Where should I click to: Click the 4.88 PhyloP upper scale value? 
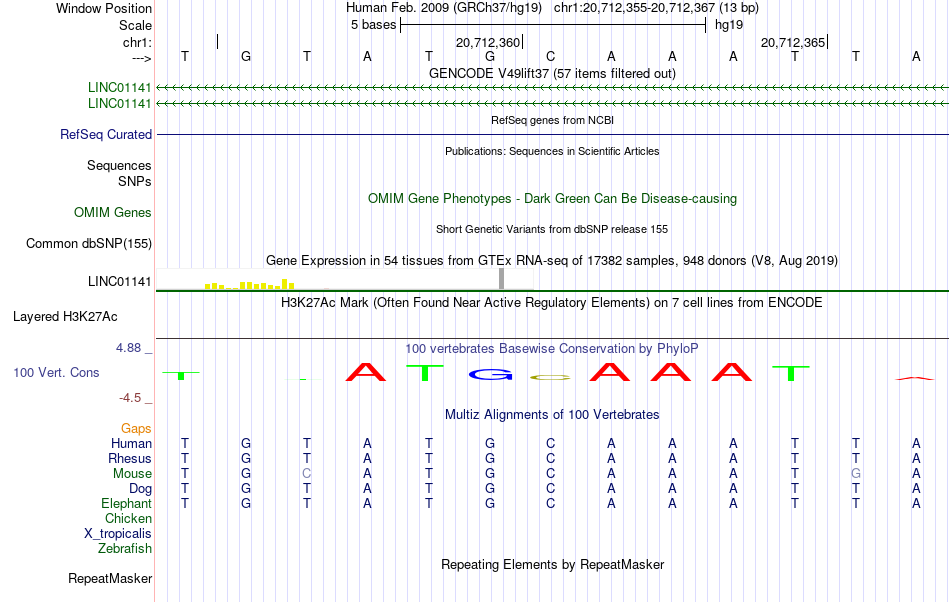[128, 348]
